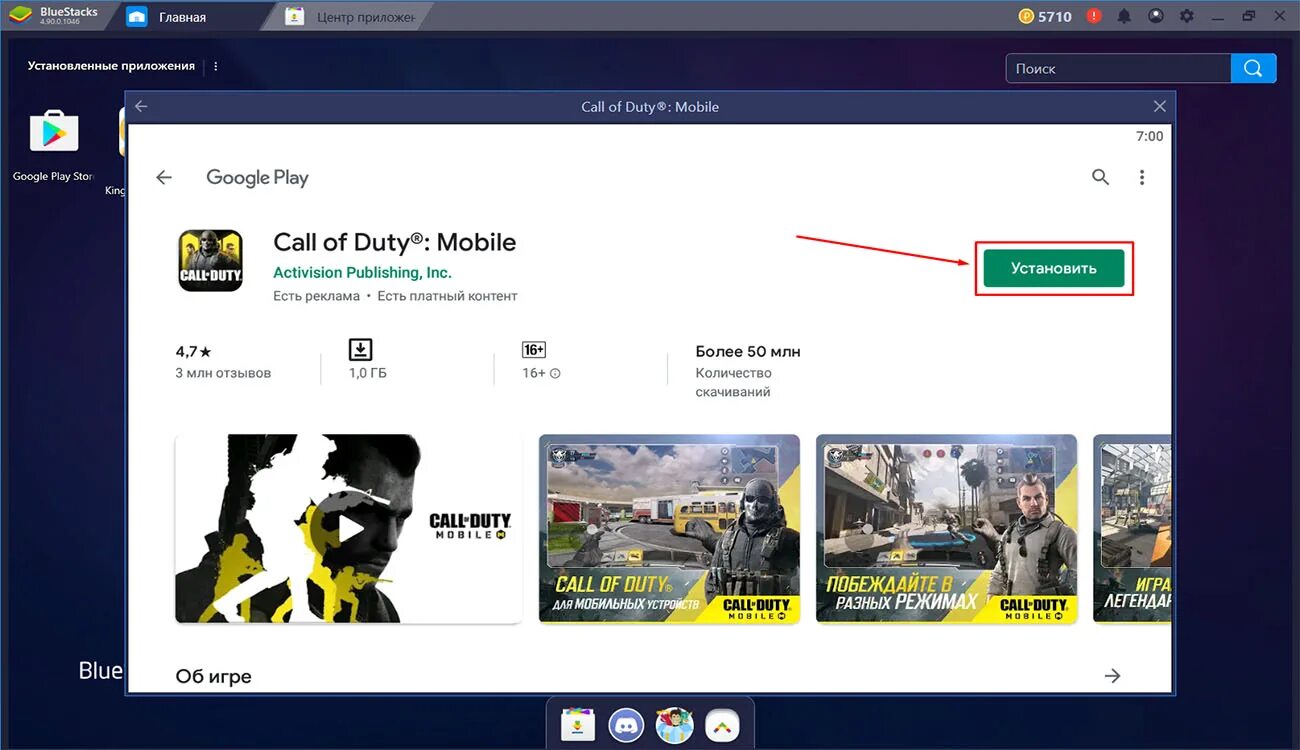Click the Google Play logo text
The width and height of the screenshot is (1300, 750).
tap(257, 177)
